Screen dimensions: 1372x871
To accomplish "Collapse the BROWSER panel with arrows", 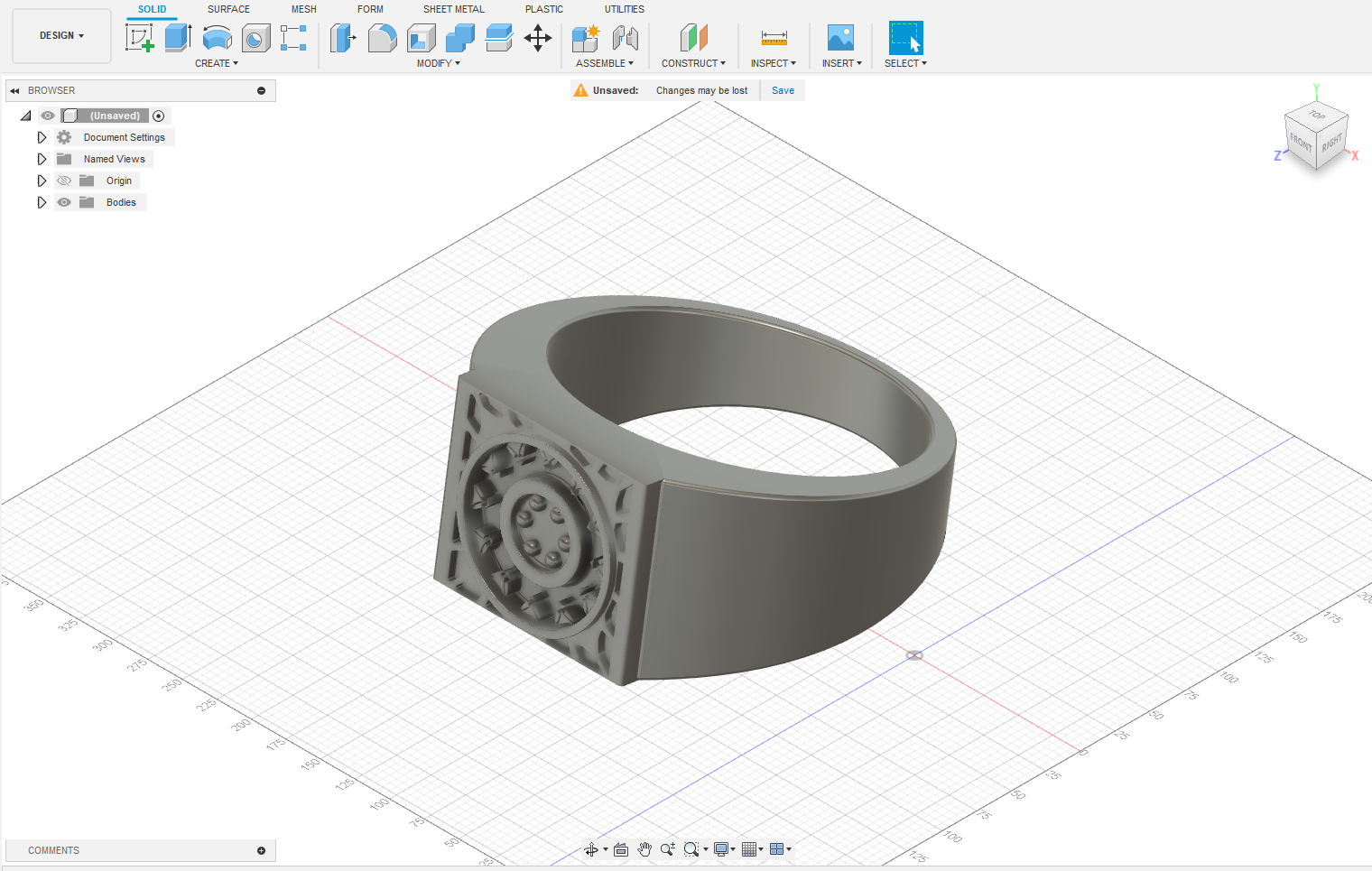I will 14,90.
